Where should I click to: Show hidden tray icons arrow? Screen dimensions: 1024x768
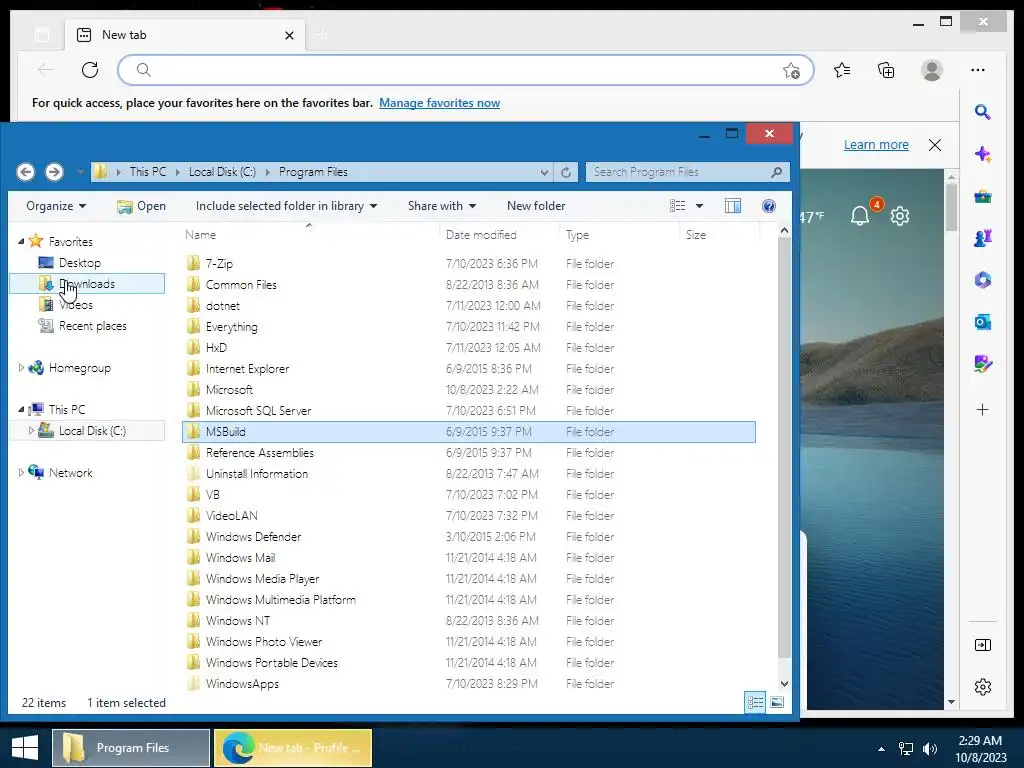tap(882, 749)
